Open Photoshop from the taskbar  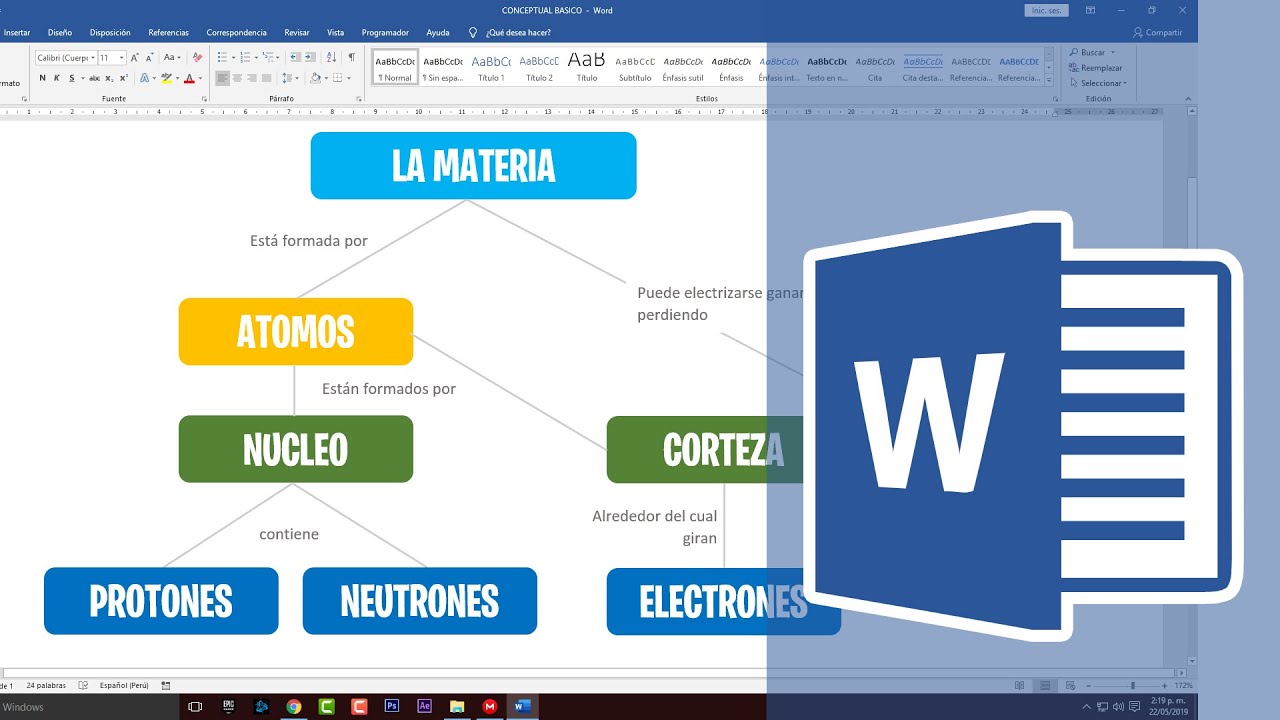pos(392,706)
